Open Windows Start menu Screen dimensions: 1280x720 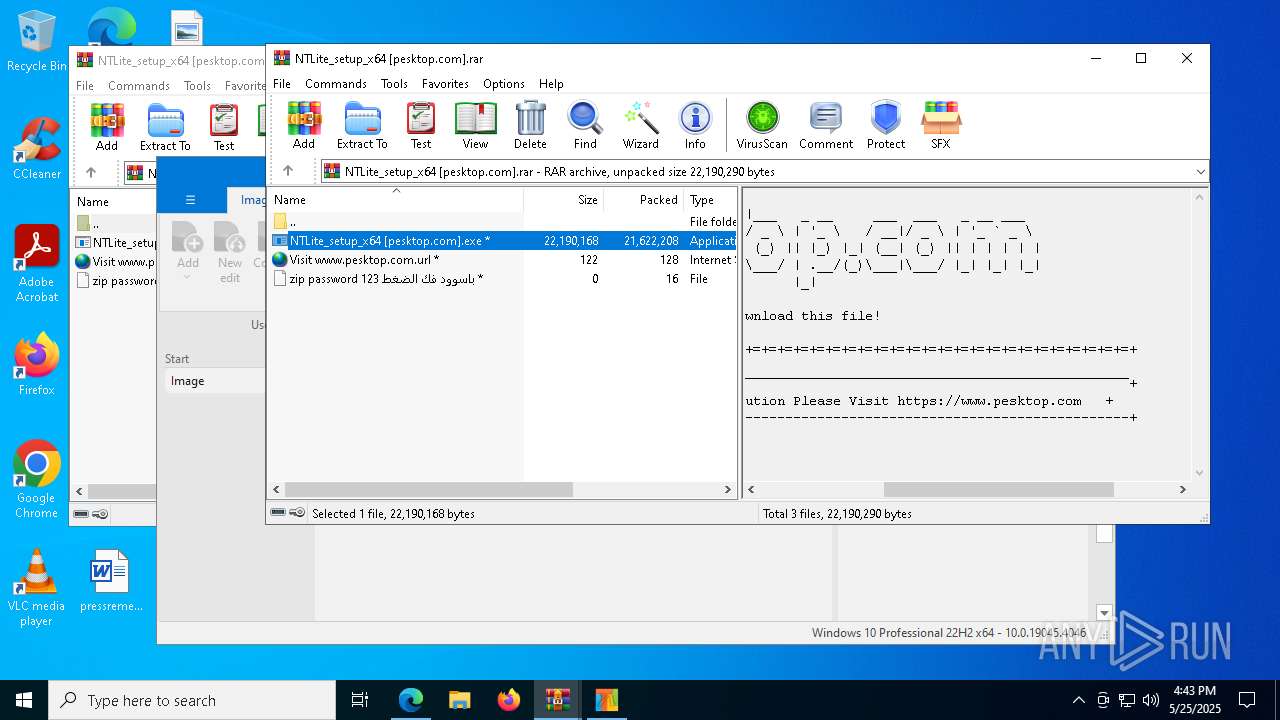(x=24, y=700)
